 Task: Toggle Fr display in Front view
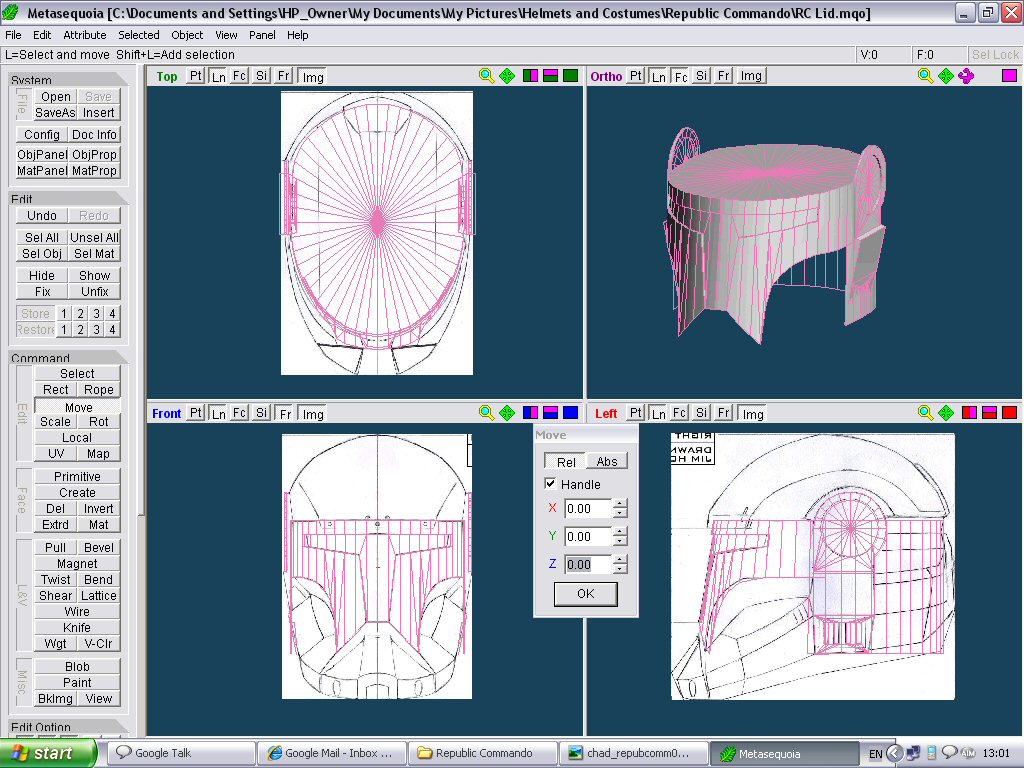(285, 413)
